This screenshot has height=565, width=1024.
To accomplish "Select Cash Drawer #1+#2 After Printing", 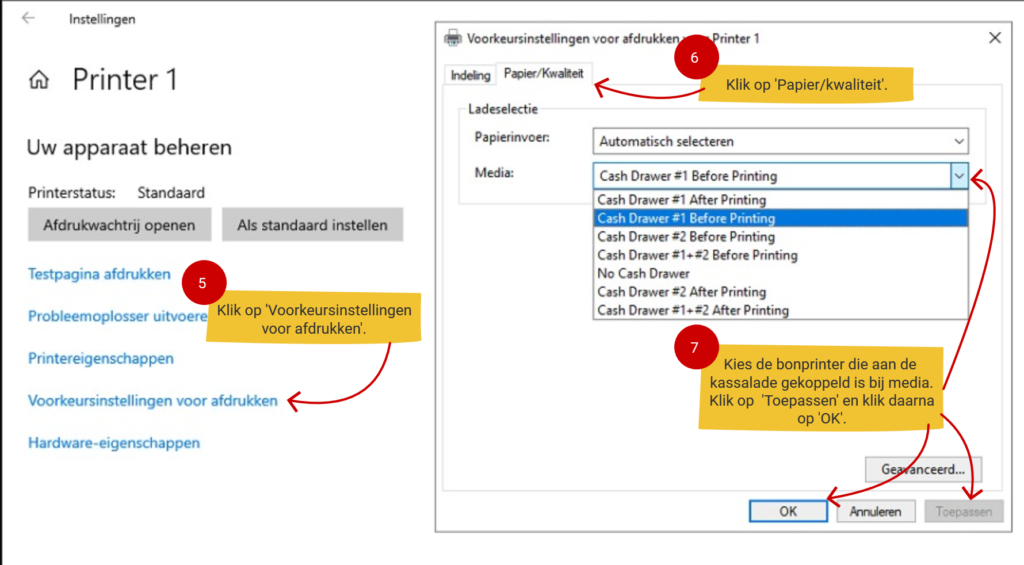I will pos(692,310).
